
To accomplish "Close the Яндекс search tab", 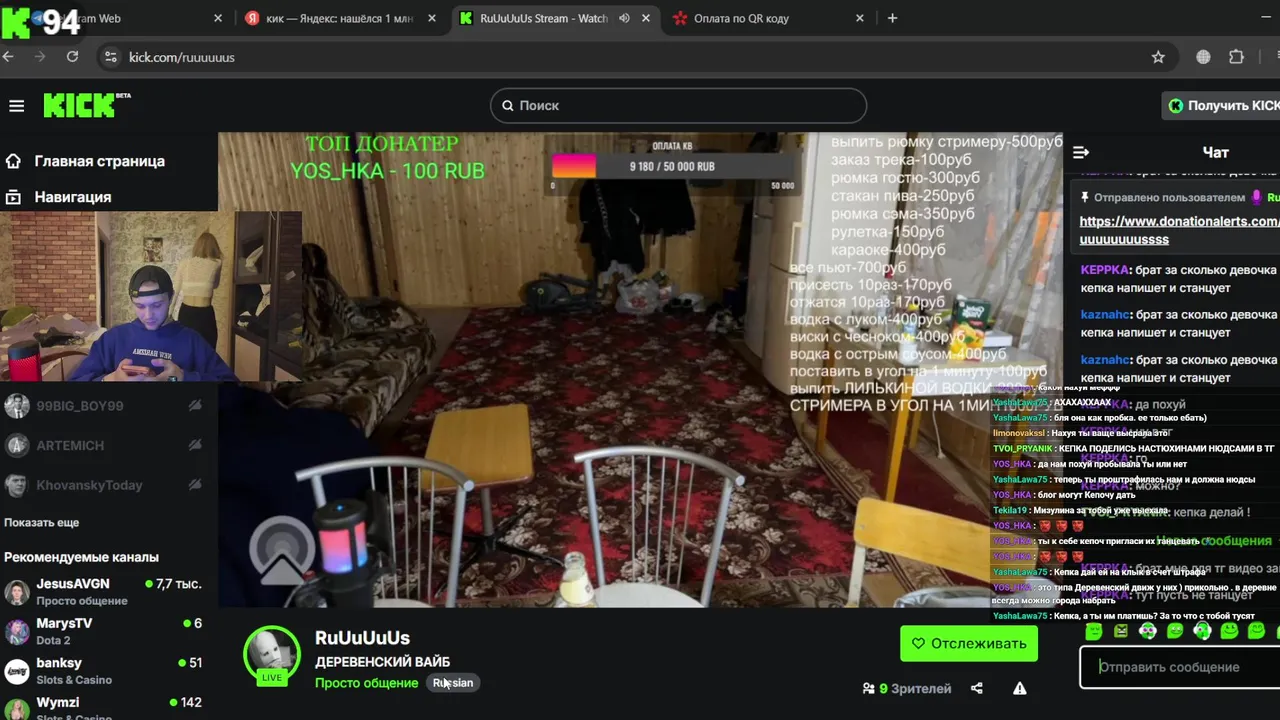I will tap(432, 18).
